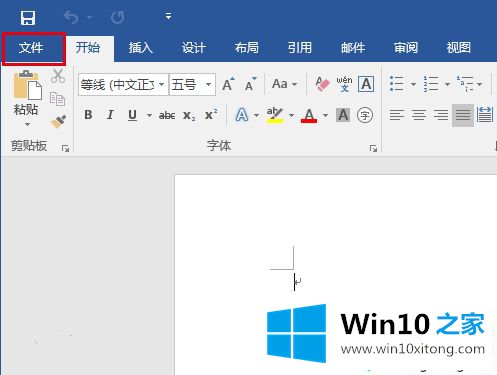This screenshot has height=375, width=497.
Task: Open the Multilevel List dropdown arrow
Action: click(x=480, y=84)
